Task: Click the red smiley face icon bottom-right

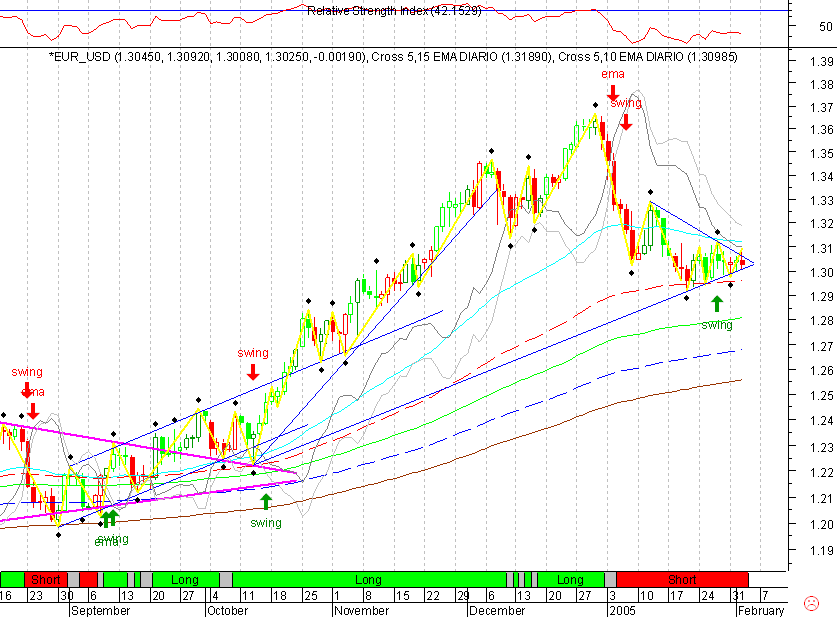Action: [x=810, y=603]
